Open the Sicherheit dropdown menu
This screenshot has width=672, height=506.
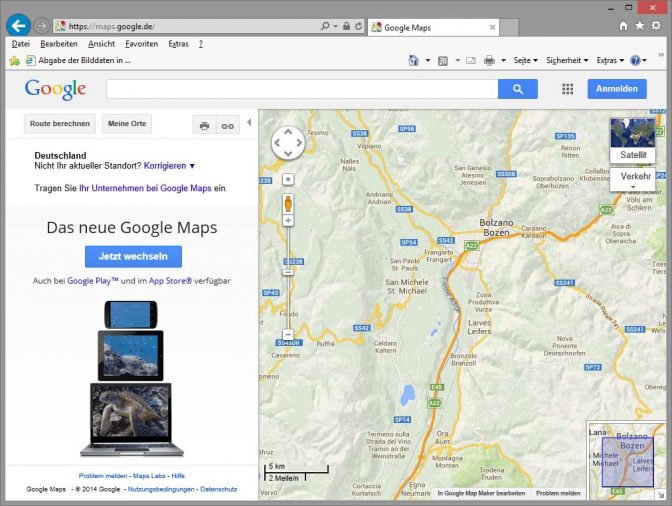click(x=567, y=60)
